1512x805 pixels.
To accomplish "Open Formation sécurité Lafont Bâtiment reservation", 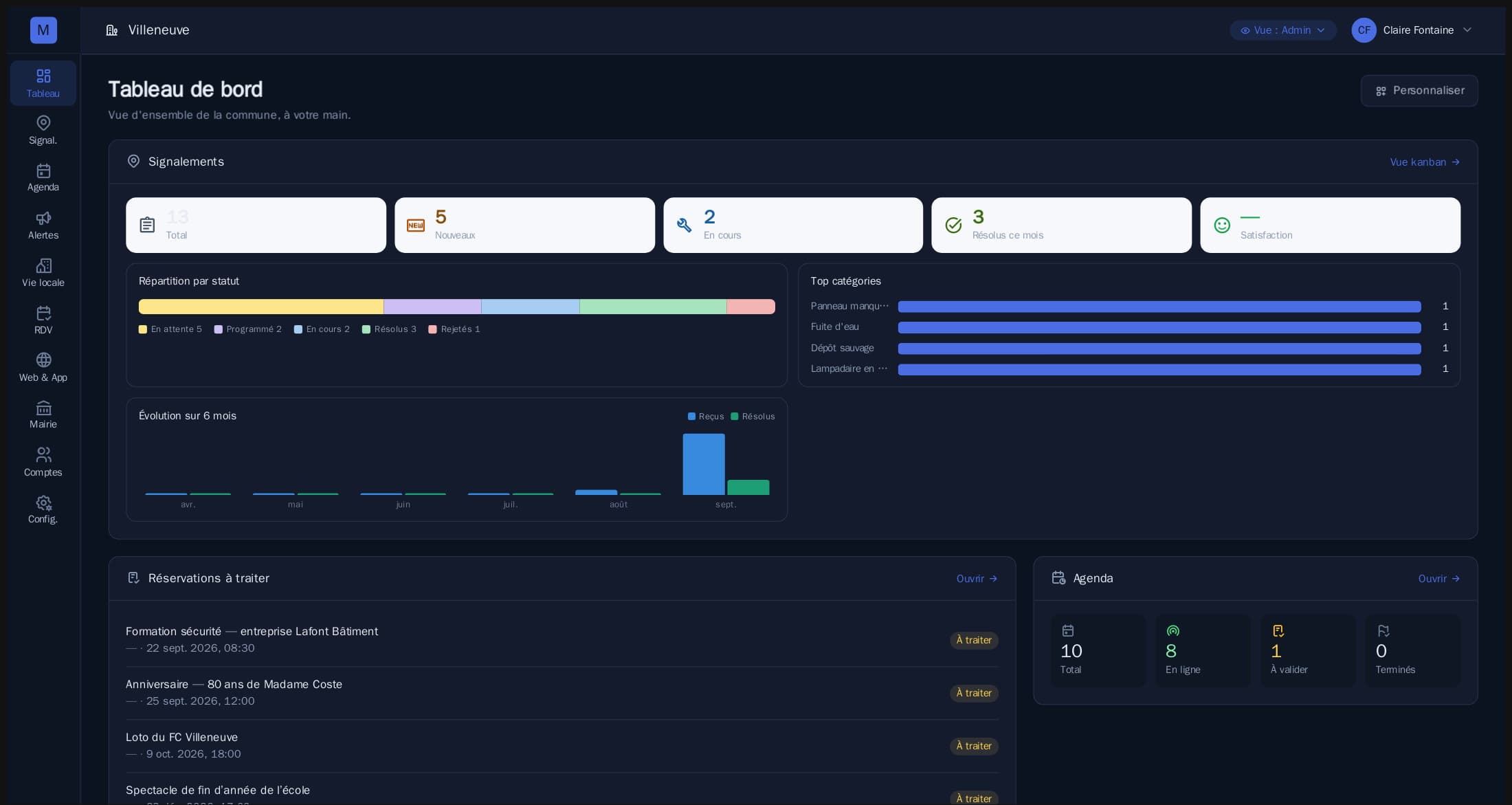I will pos(562,640).
